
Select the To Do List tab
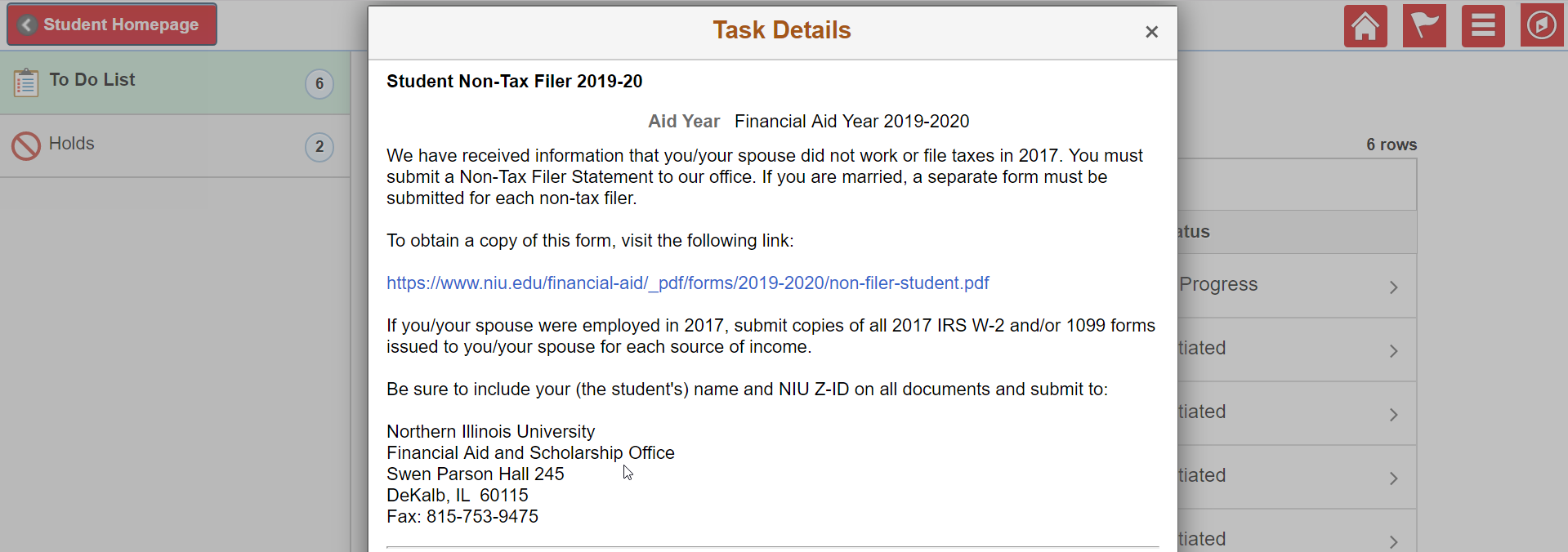click(x=92, y=80)
